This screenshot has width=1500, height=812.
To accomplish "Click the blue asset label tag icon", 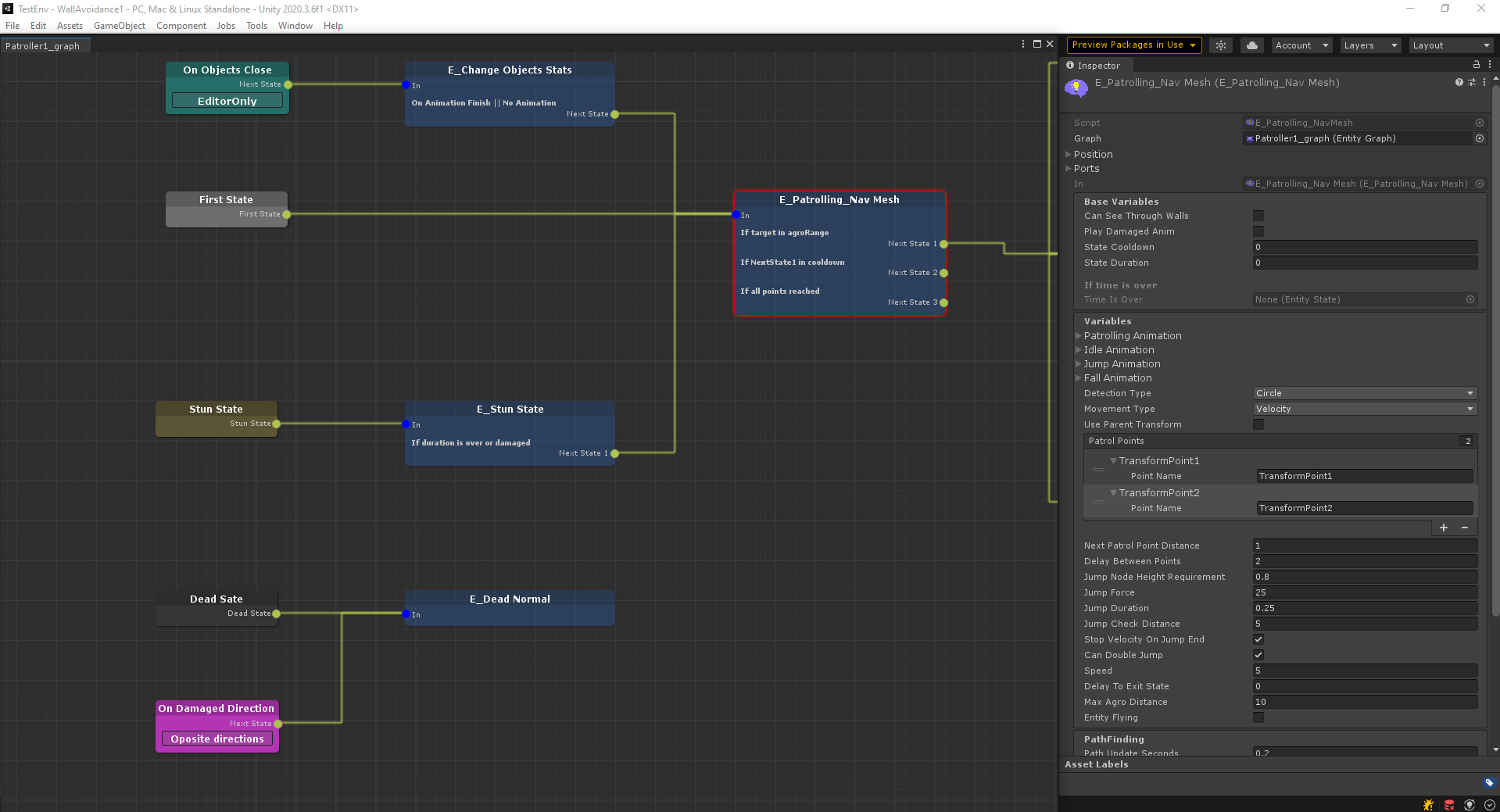I will [x=1488, y=783].
